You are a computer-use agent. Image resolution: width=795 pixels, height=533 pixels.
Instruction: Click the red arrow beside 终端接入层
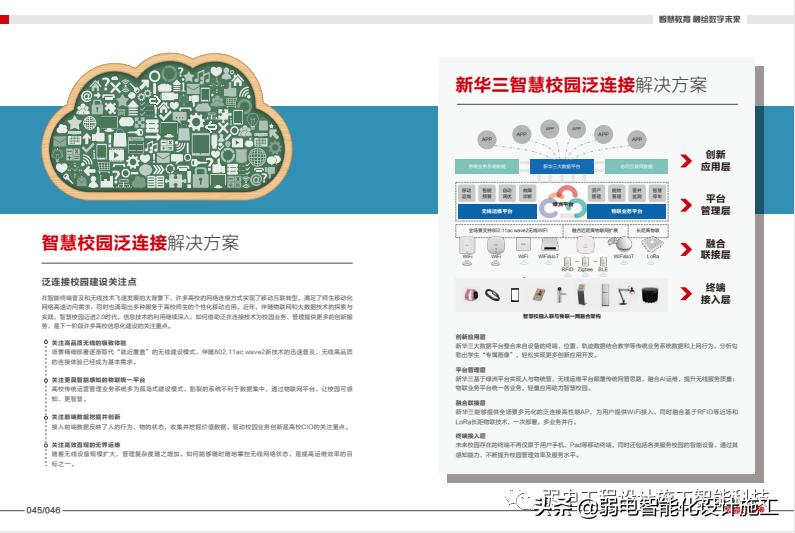[686, 293]
